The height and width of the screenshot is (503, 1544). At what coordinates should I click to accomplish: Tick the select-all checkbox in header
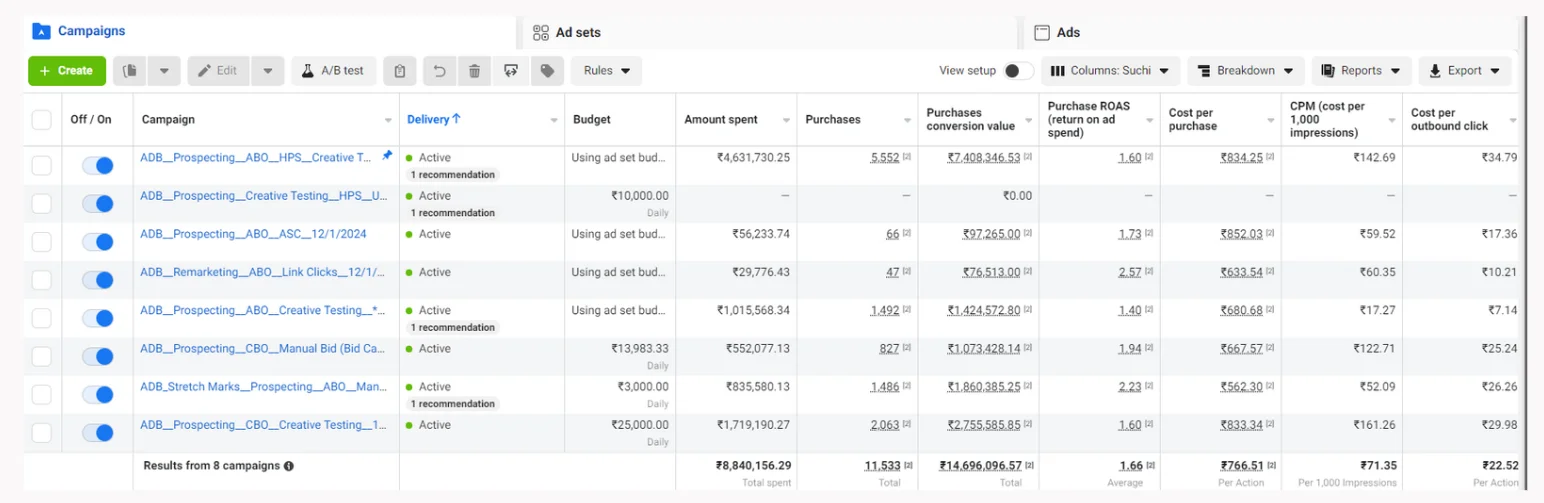[x=42, y=120]
